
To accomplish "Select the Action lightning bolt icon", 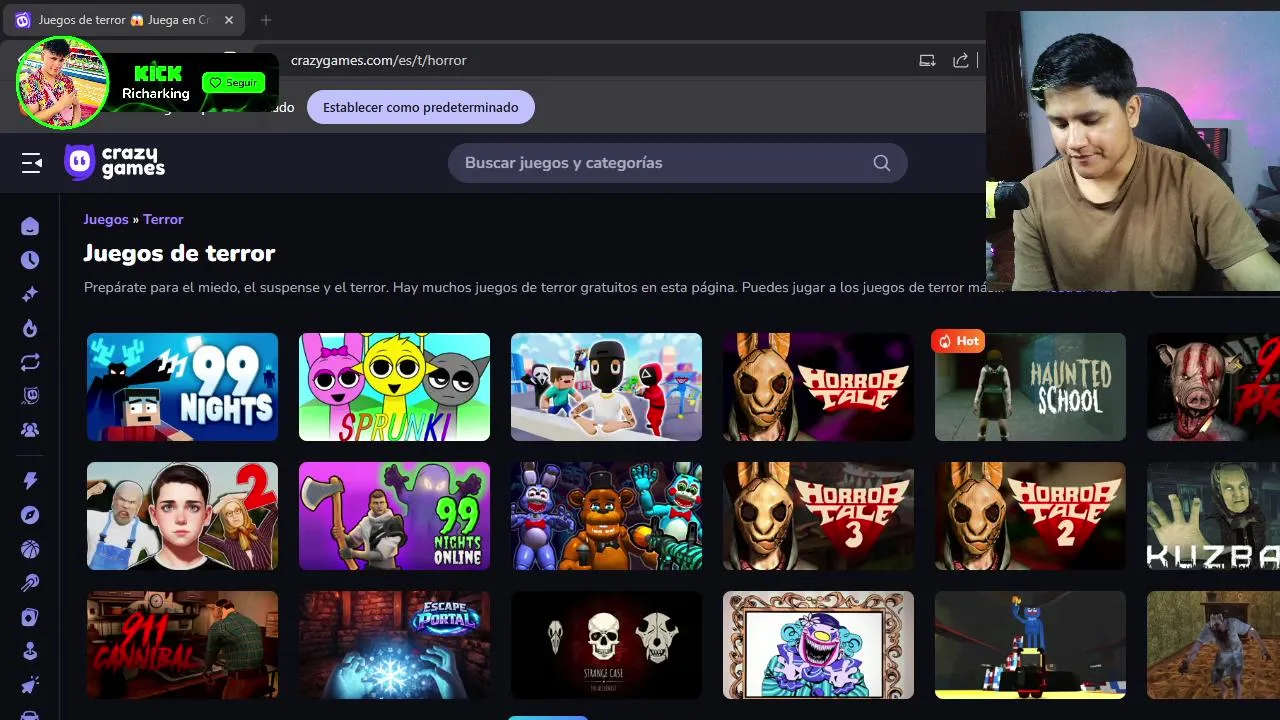I will click(30, 481).
